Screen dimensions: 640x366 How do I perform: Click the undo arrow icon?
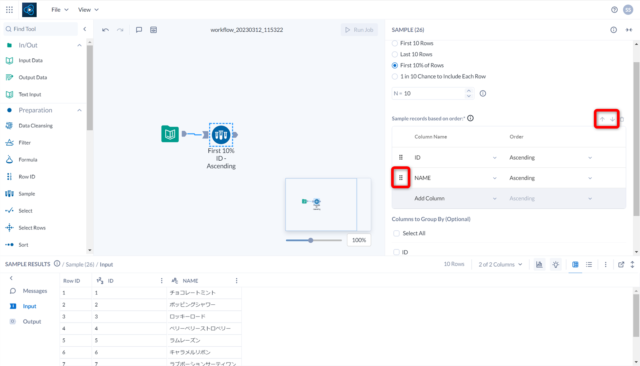pyautogui.click(x=105, y=30)
